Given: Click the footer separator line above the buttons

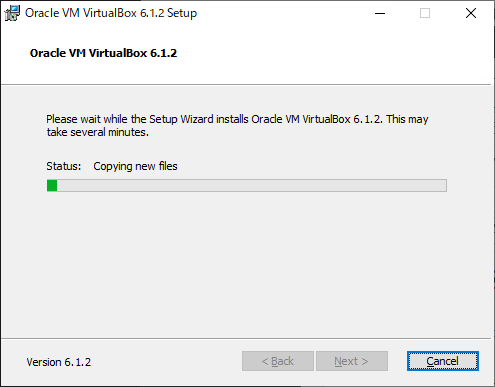Looking at the screenshot, I should pos(246,339).
